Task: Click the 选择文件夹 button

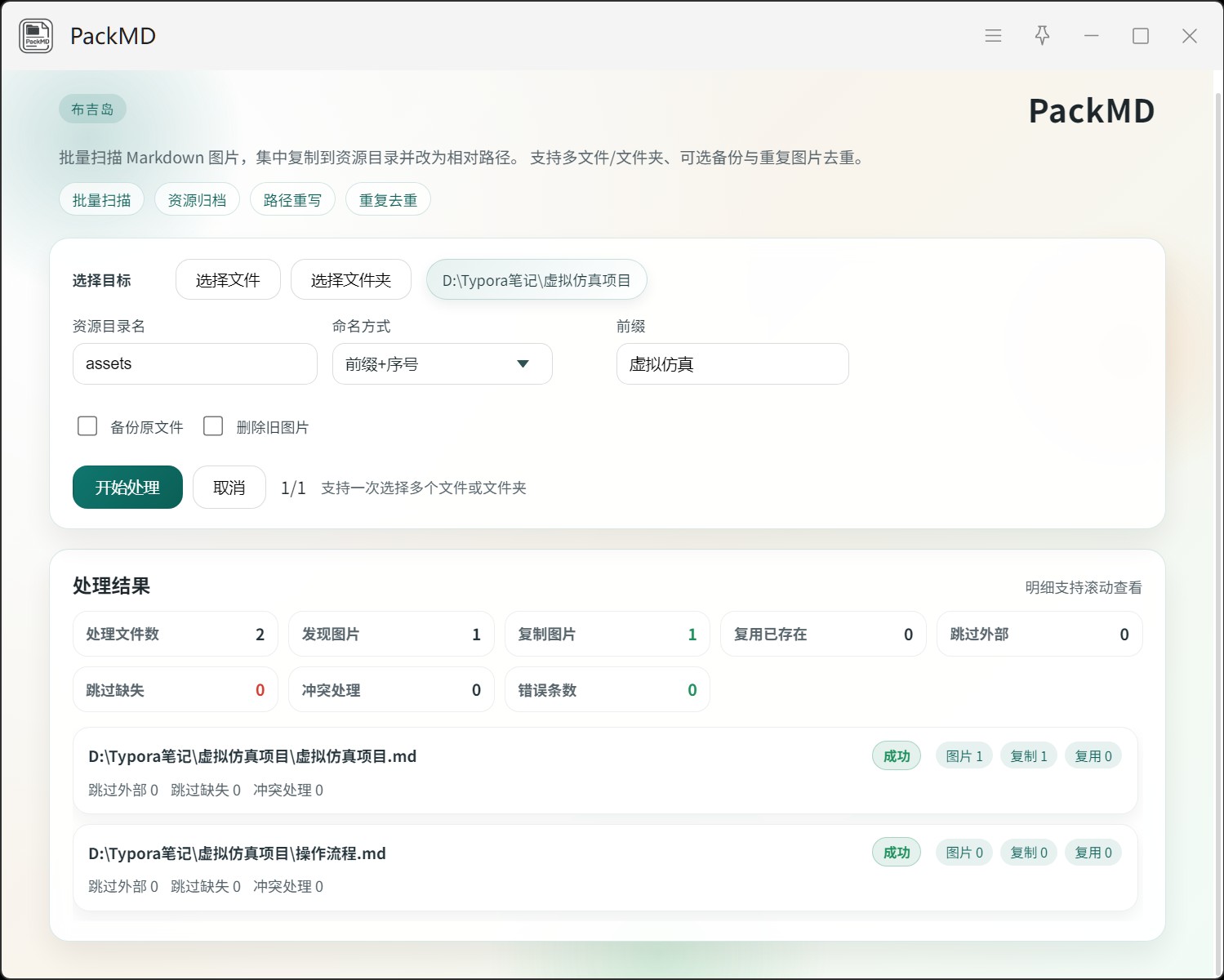Action: pyautogui.click(x=350, y=280)
